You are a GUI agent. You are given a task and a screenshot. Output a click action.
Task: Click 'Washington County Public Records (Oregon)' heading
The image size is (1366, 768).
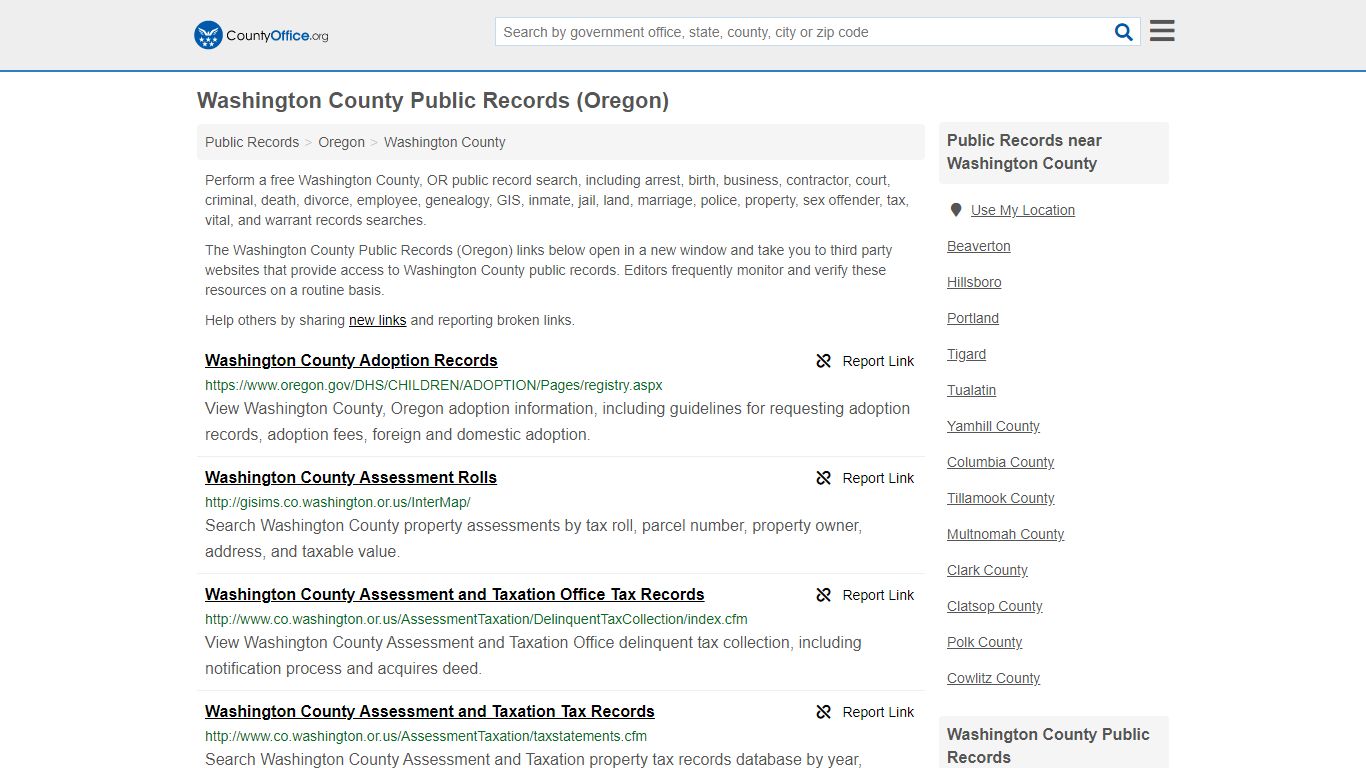coord(433,100)
